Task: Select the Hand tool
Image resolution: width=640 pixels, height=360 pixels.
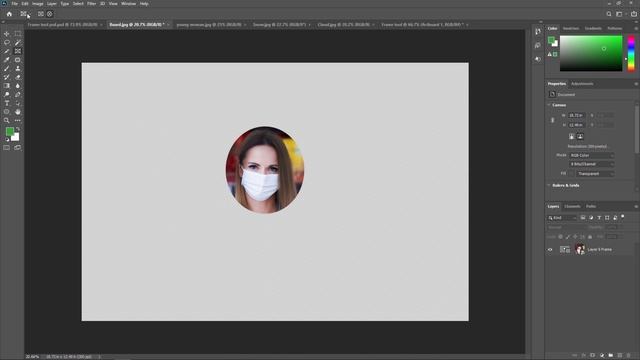Action: click(x=18, y=112)
